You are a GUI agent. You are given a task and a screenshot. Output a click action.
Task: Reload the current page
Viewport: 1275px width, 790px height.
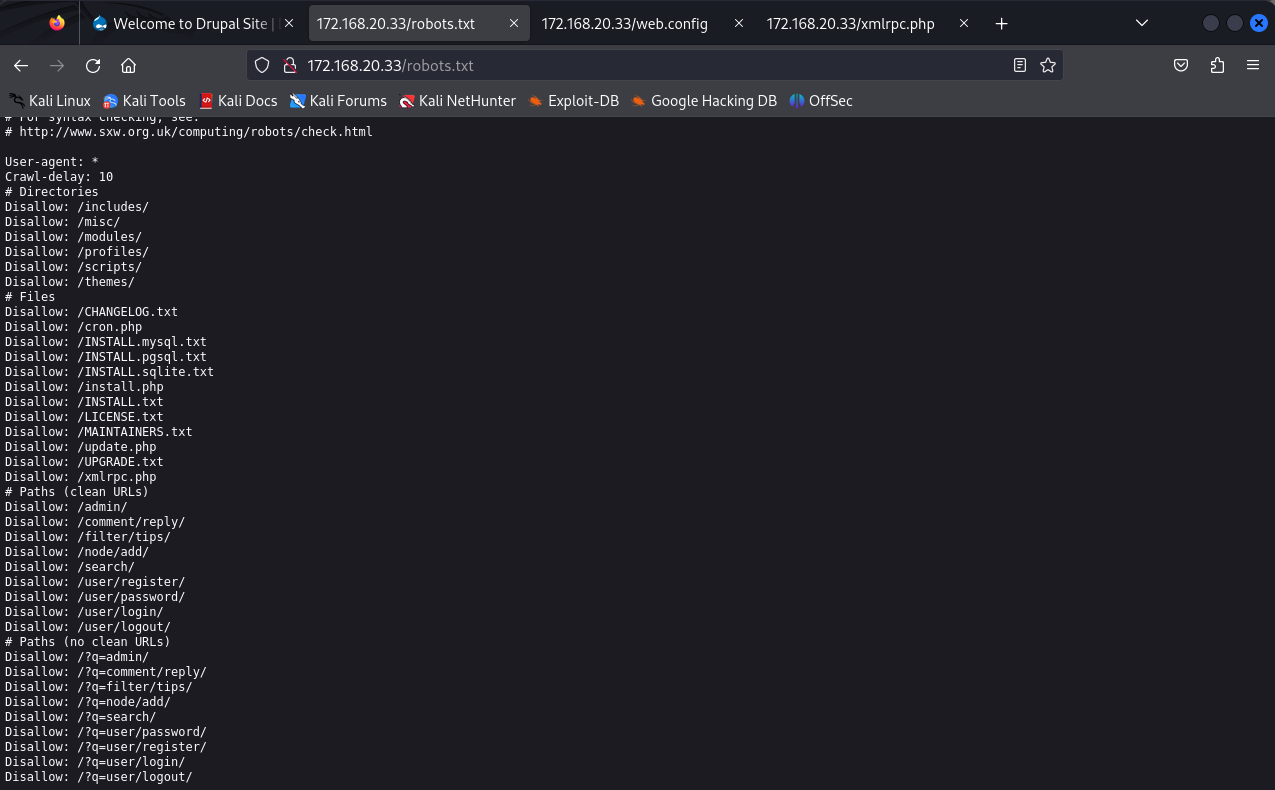click(93, 66)
